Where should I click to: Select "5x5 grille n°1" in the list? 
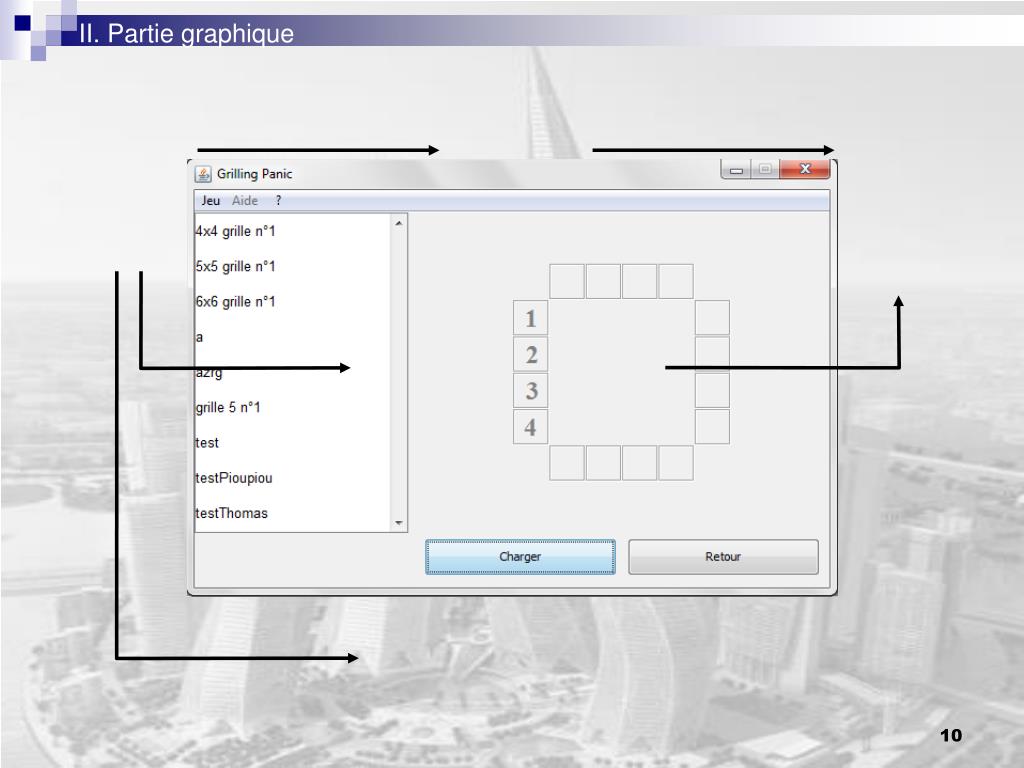[x=293, y=266]
